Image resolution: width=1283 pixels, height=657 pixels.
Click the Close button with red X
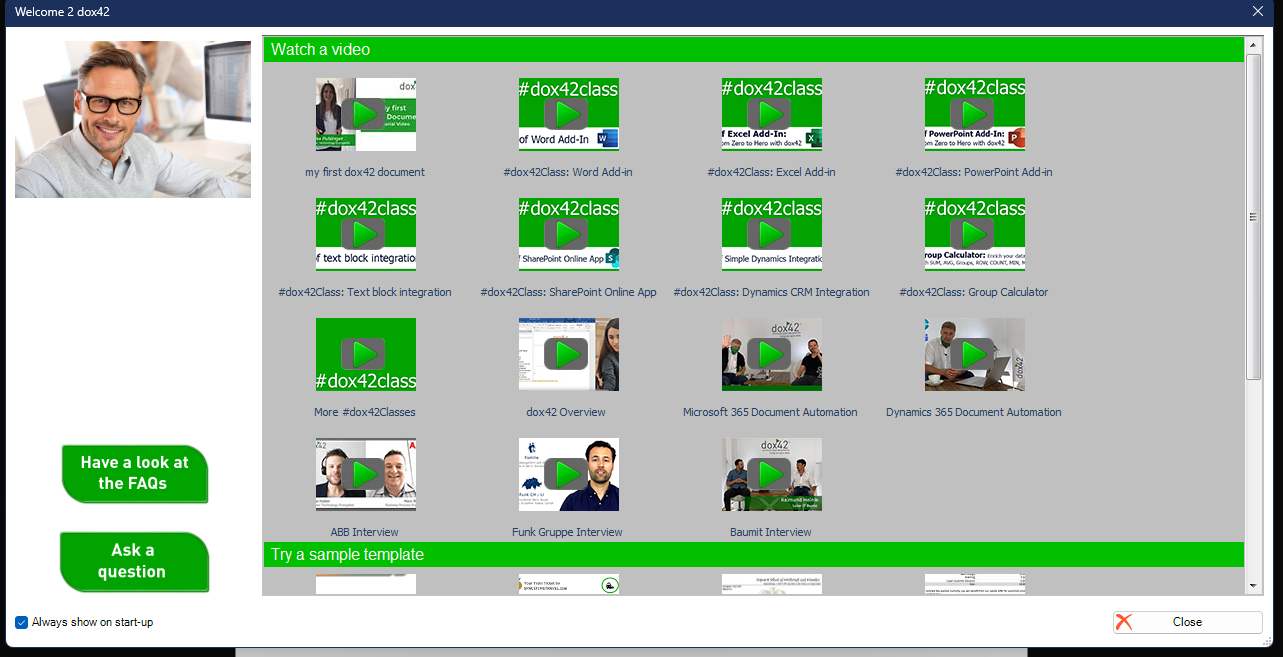click(1188, 622)
